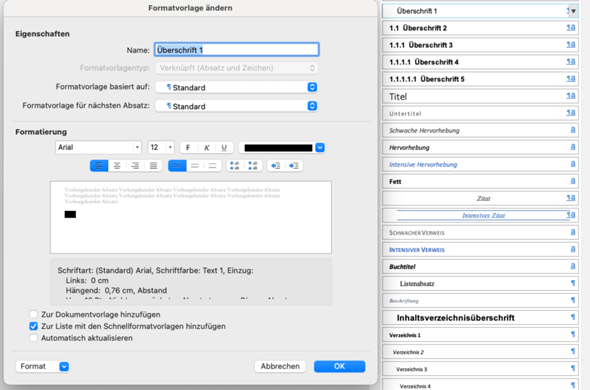Enable Automatisch aktualisieren checkbox
Screen dimensions: 590x390
33,338
